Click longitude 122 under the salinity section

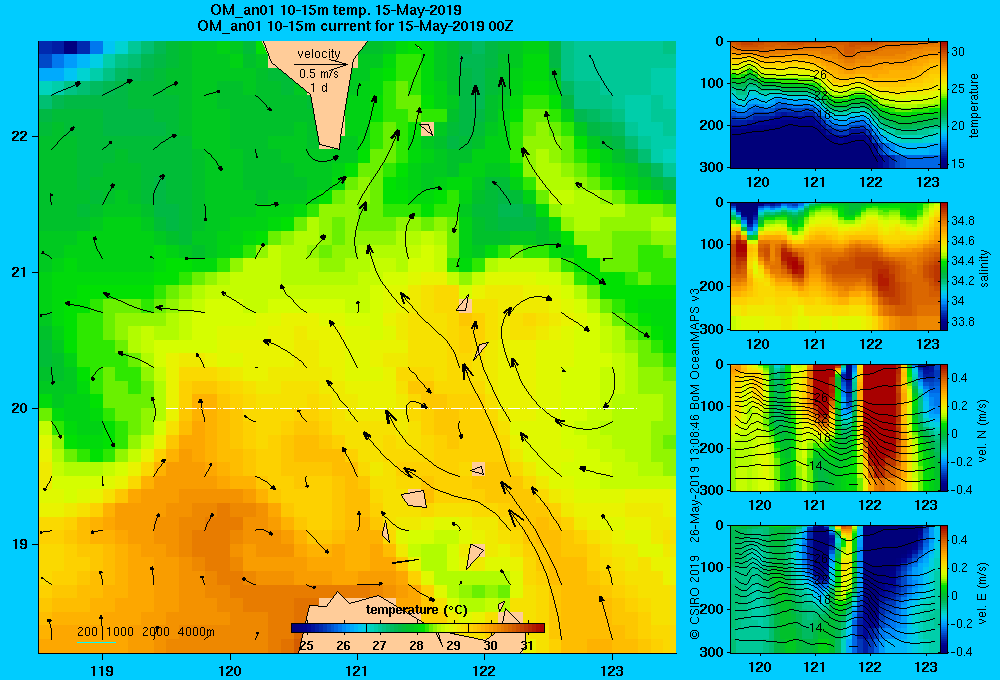(871, 344)
